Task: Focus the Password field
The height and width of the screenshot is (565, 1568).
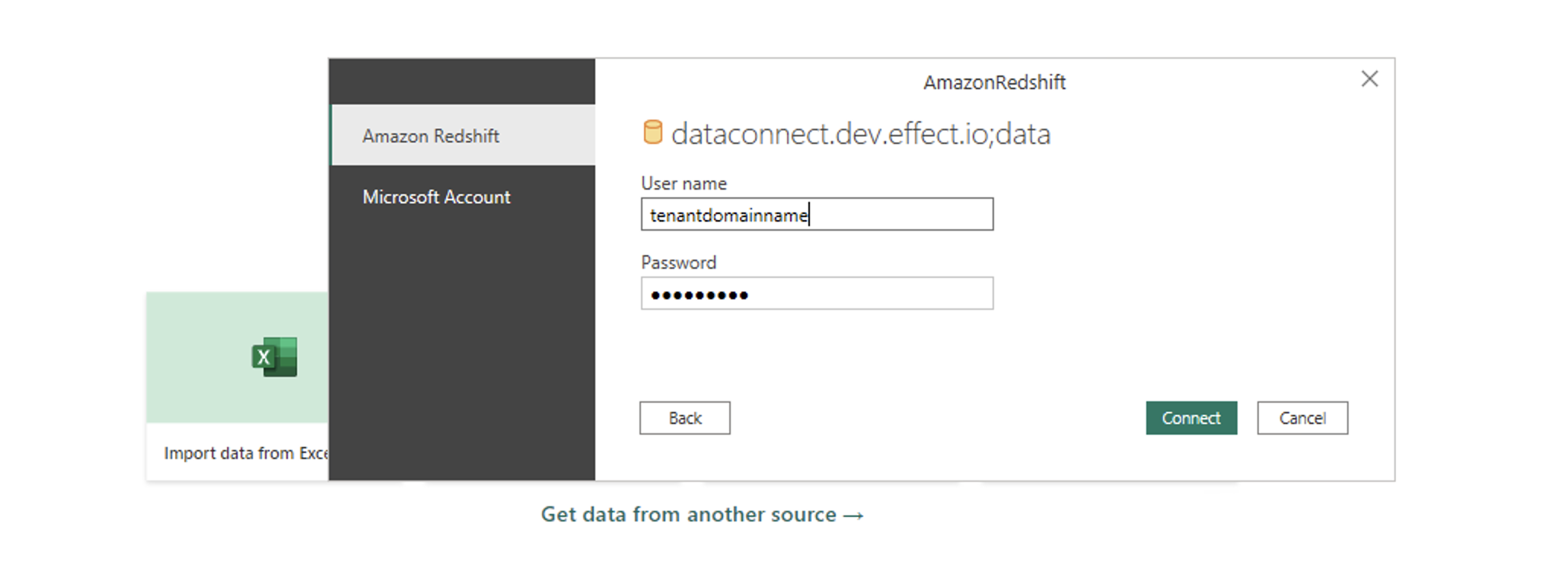Action: 817,294
